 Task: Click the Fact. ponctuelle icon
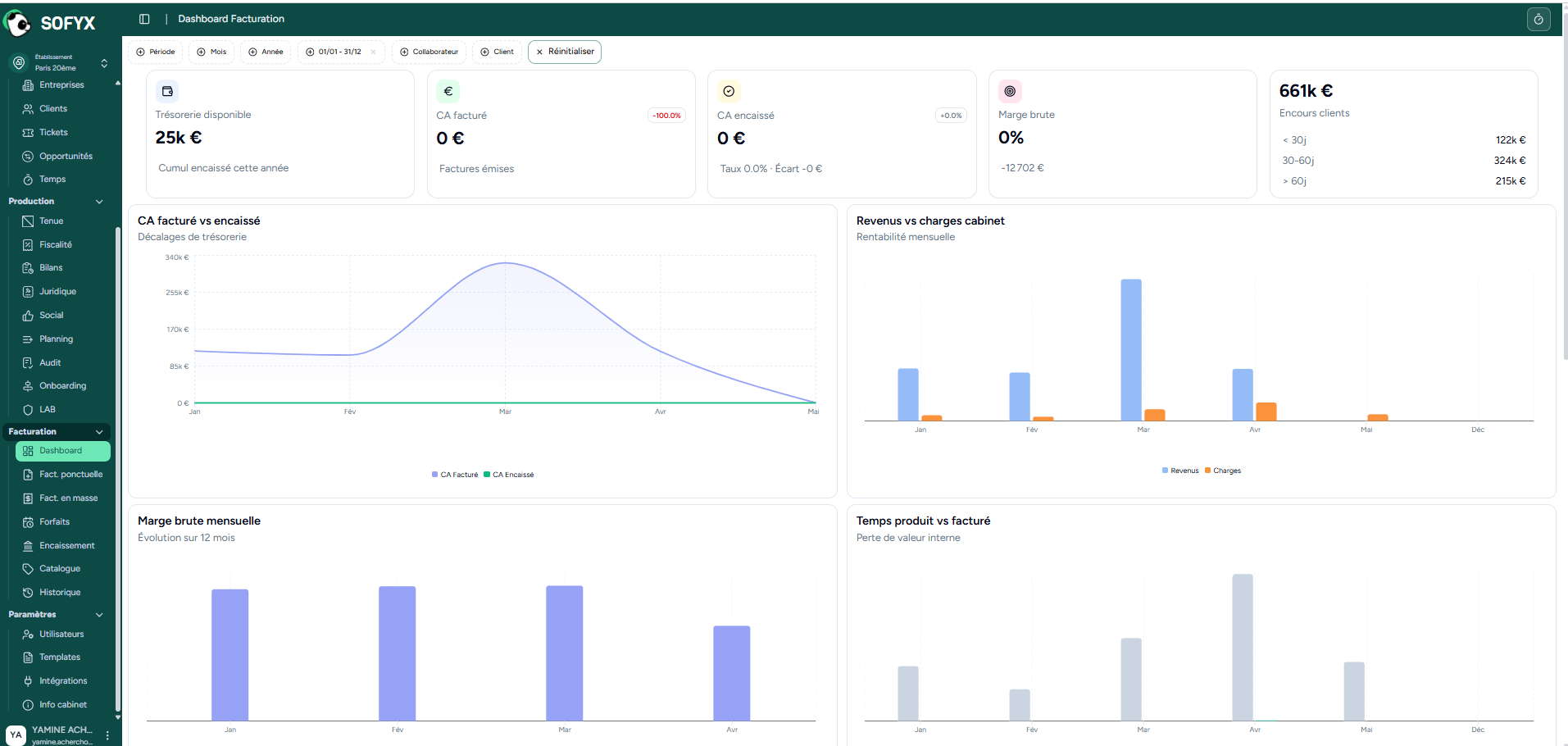point(28,475)
